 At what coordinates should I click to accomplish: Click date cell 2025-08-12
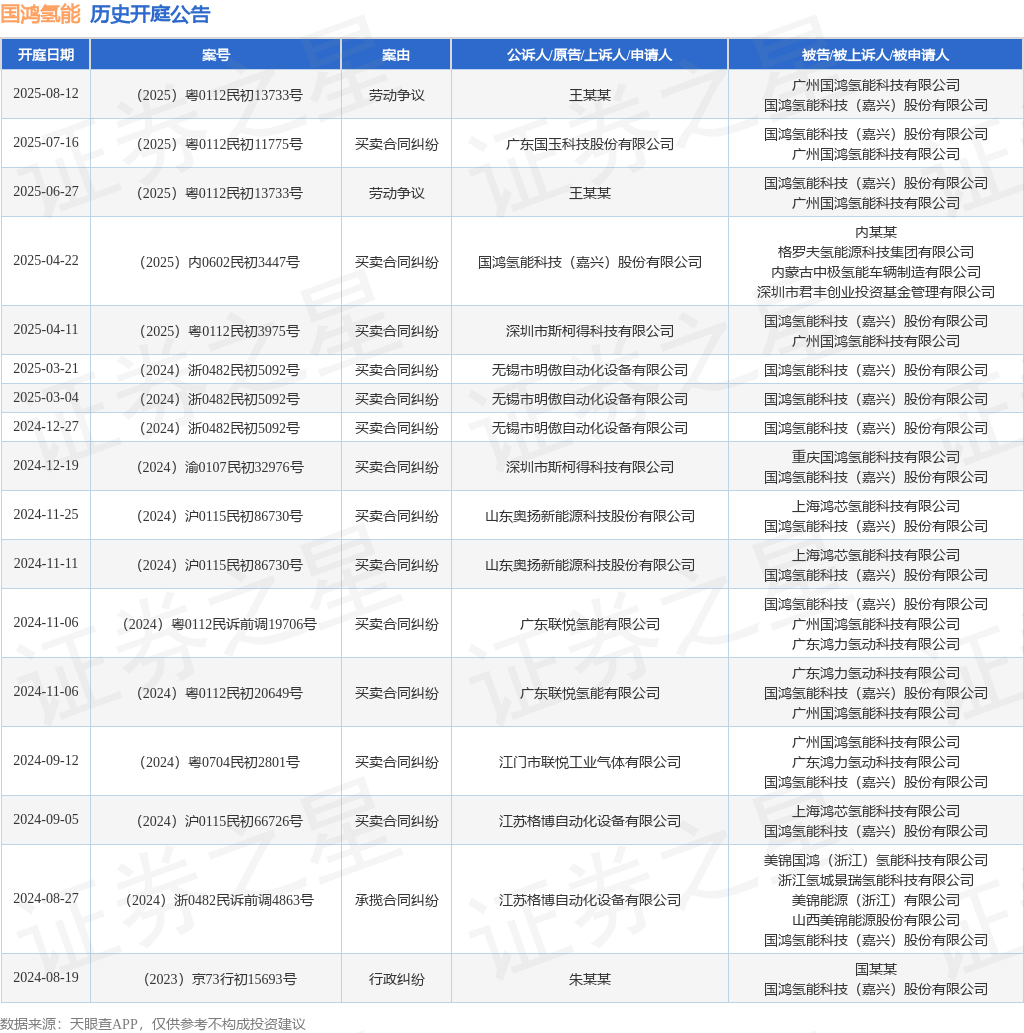tap(45, 94)
